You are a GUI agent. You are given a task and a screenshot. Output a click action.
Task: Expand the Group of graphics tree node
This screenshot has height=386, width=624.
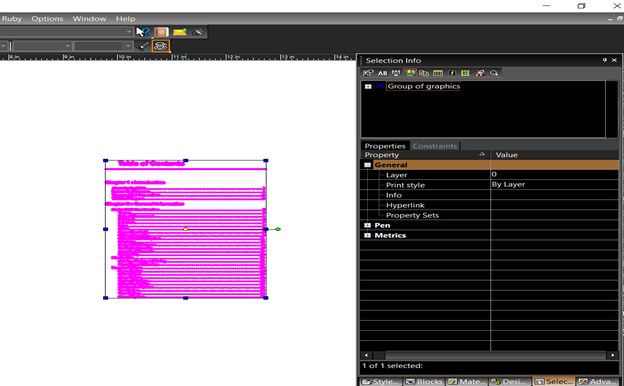tap(368, 86)
